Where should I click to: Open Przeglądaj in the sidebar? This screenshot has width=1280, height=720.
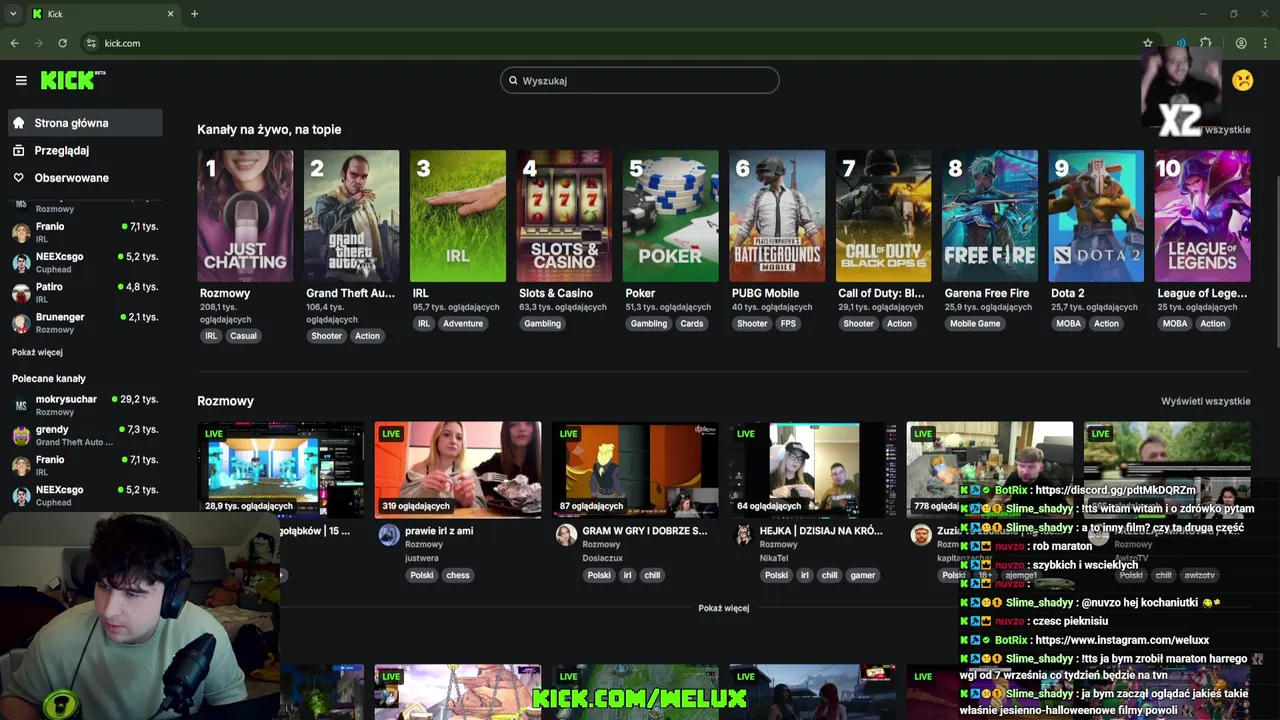tap(85, 150)
